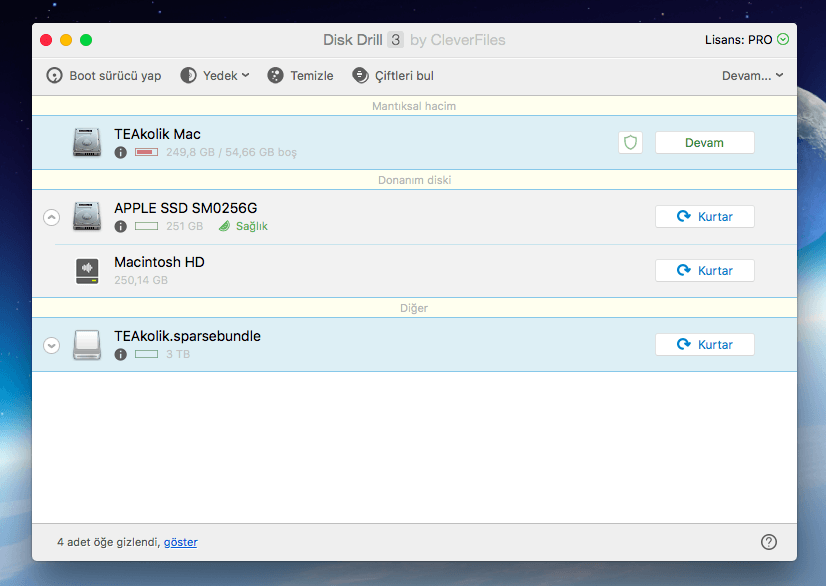Collapse the APPLE SSD SM0256G partitions
Screen dimensions: 826x586
click(x=52, y=217)
